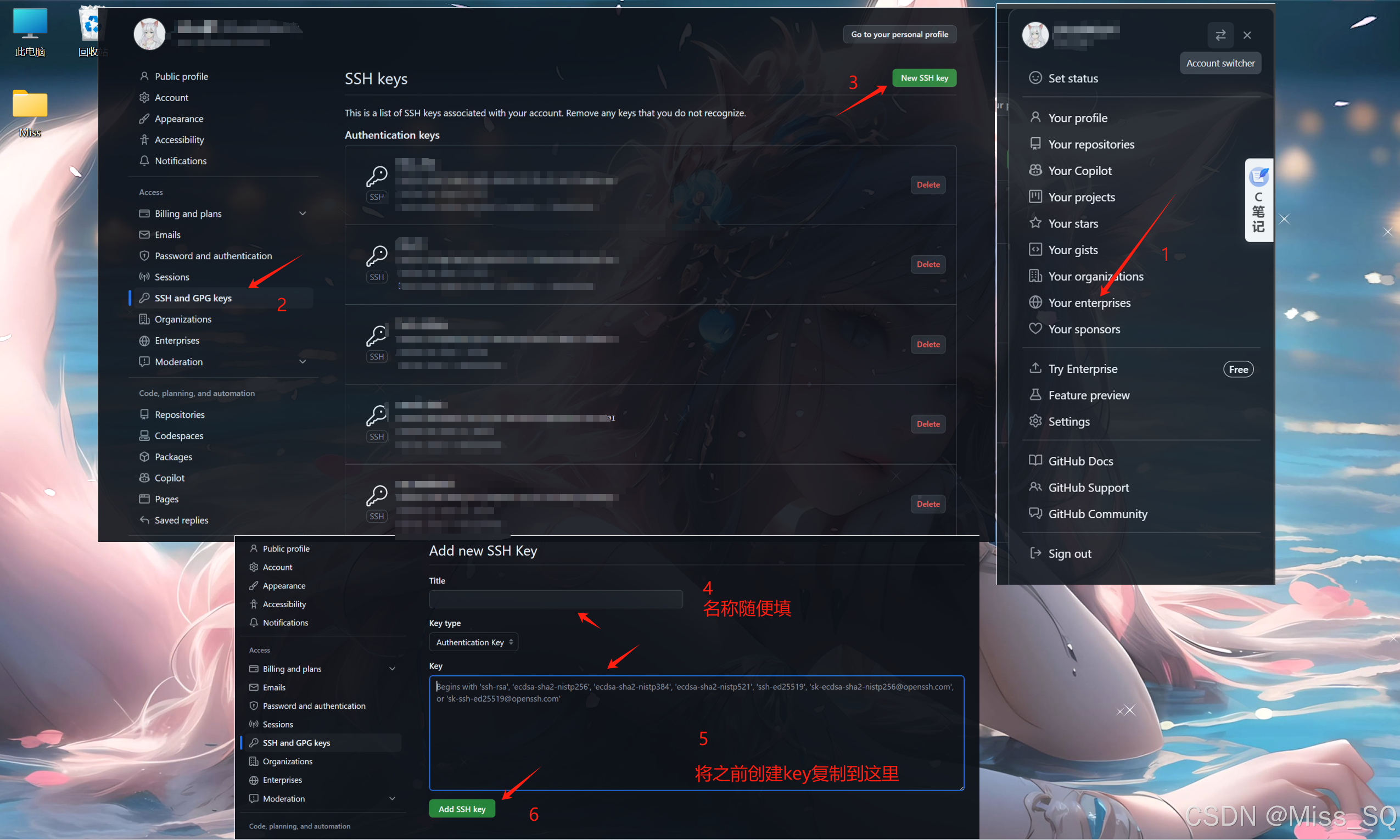Open GitHub Docs book icon link

[1035, 460]
